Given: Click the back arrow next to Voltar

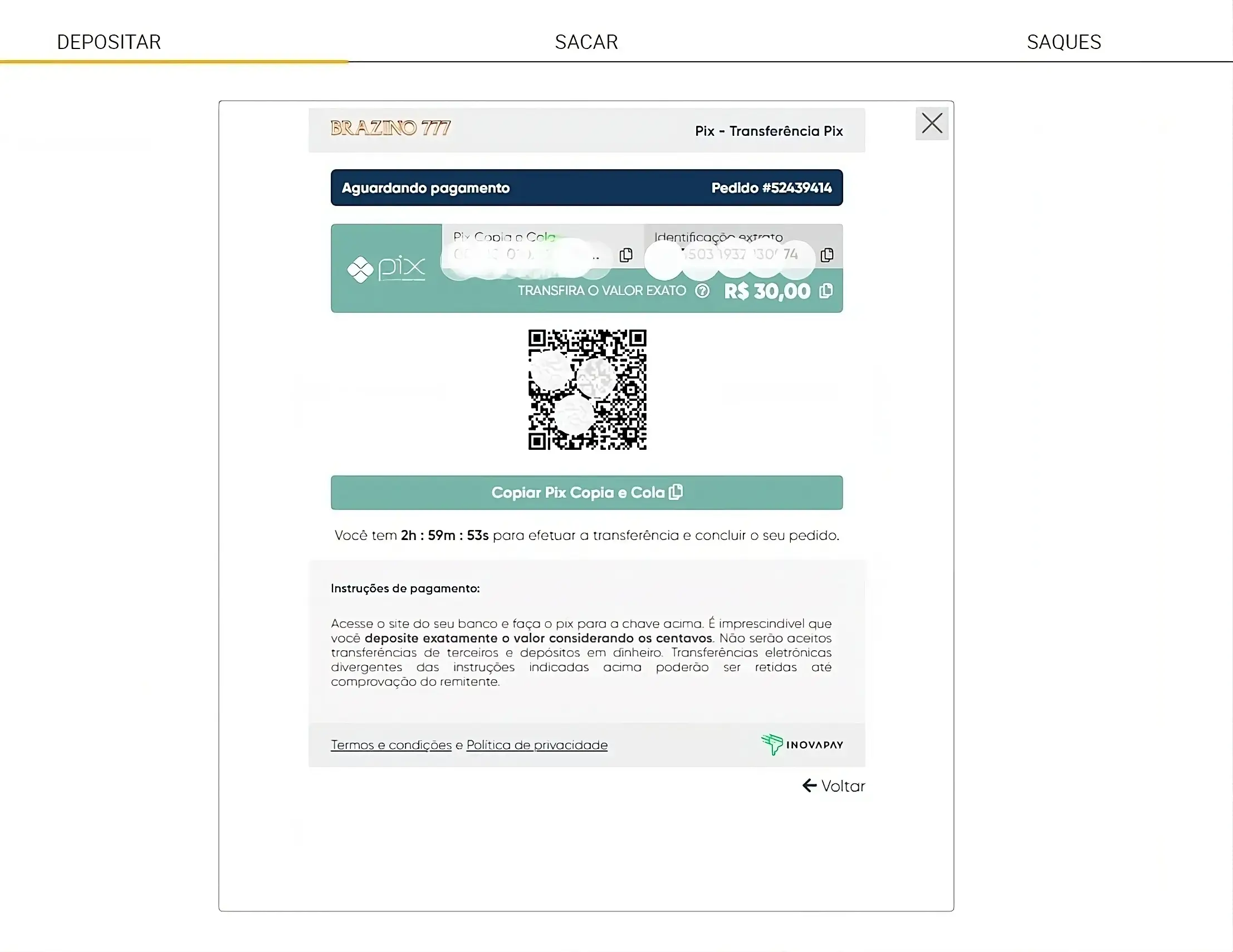Looking at the screenshot, I should [810, 786].
